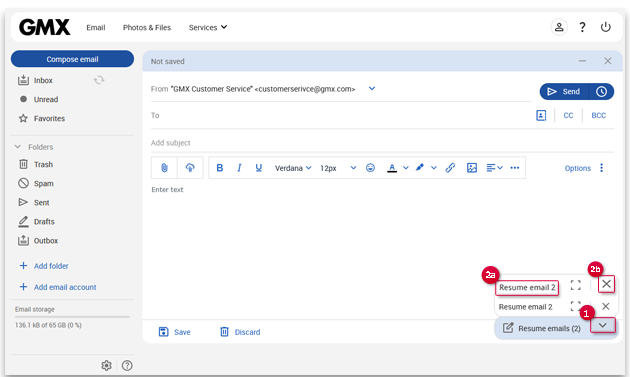Open the Trash folder
This screenshot has width=630, height=377.
pos(43,164)
